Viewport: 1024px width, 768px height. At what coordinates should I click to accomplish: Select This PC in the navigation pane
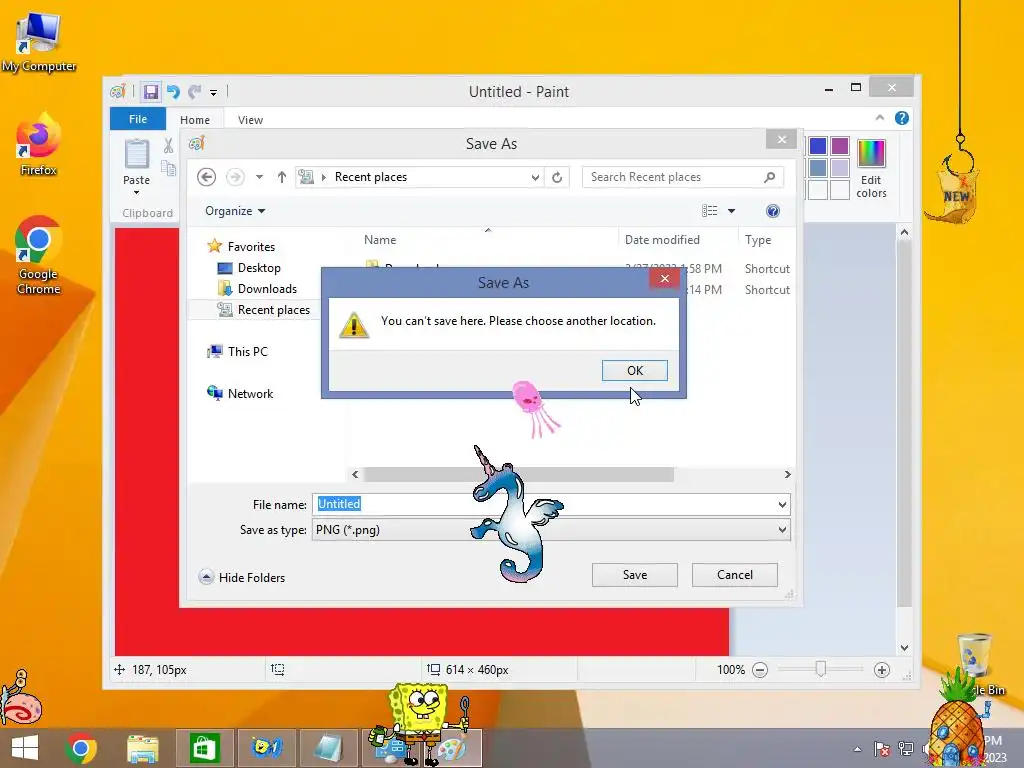point(238,351)
